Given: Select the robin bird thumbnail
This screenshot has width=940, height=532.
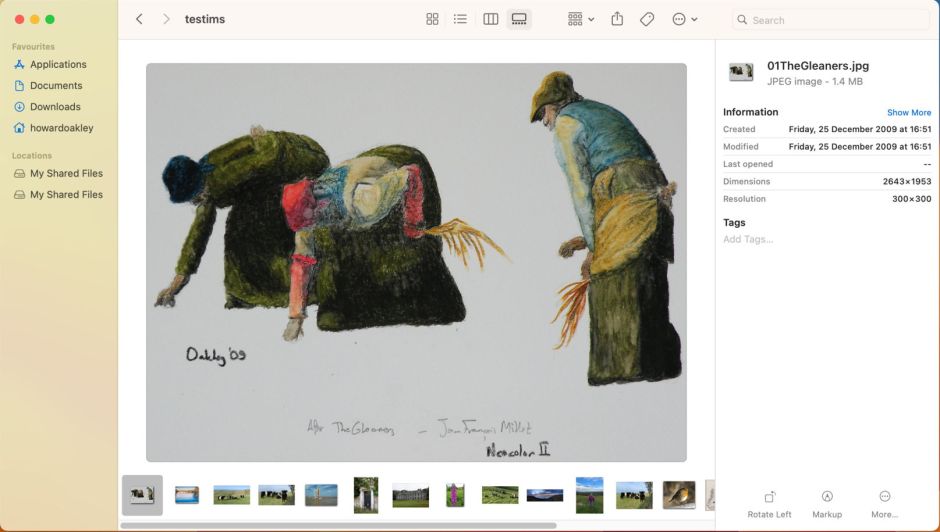Looking at the screenshot, I should click(679, 495).
